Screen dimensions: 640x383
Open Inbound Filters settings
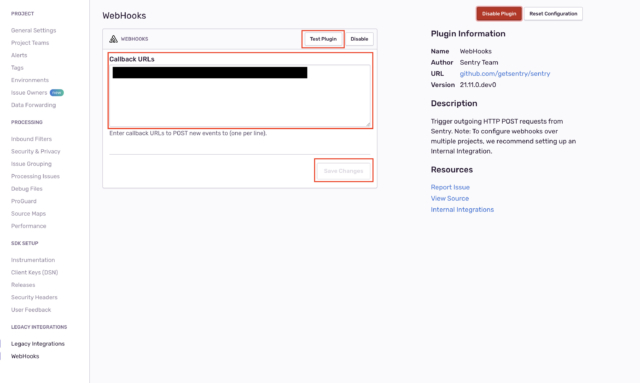pos(31,139)
